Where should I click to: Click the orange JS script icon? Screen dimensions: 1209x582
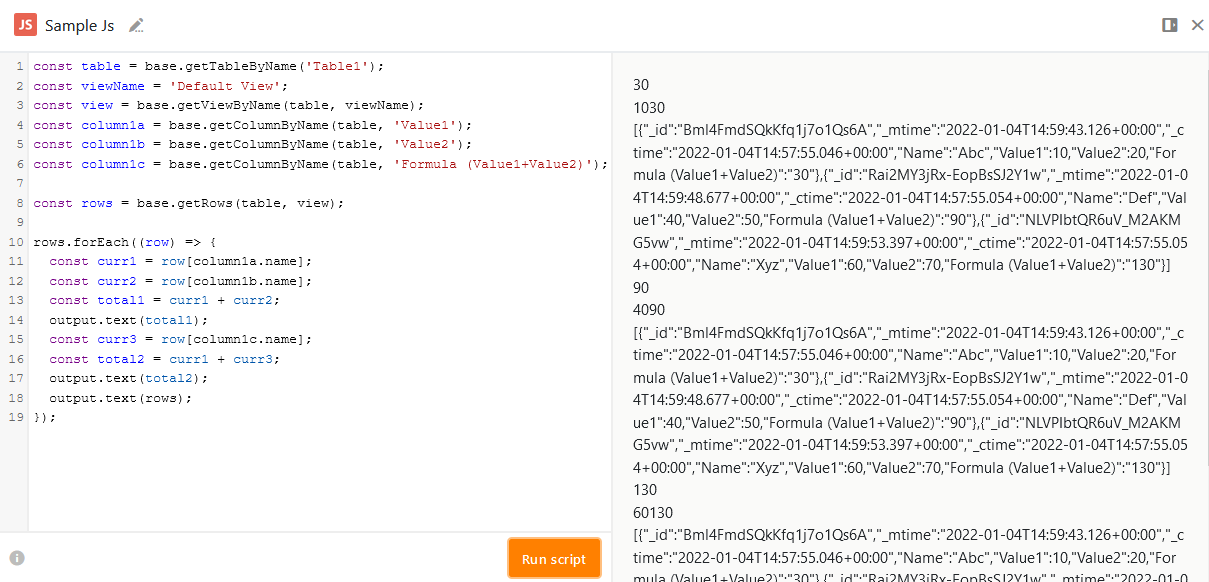point(26,25)
